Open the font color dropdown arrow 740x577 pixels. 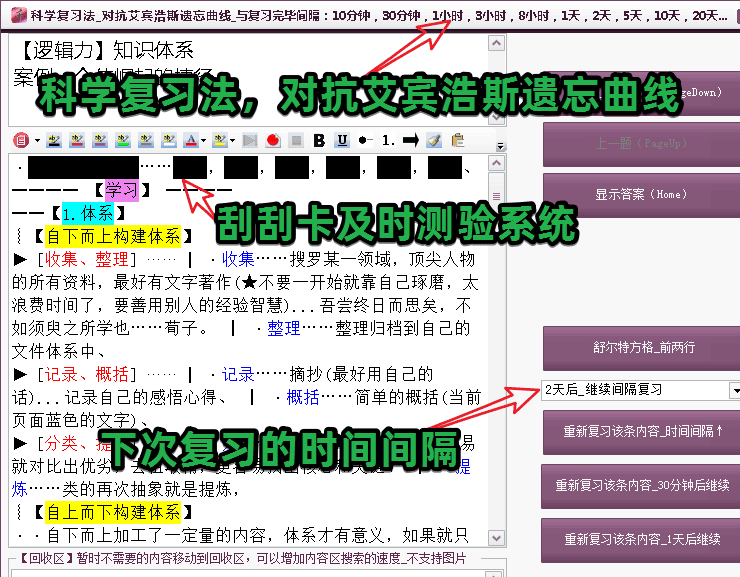coord(203,140)
